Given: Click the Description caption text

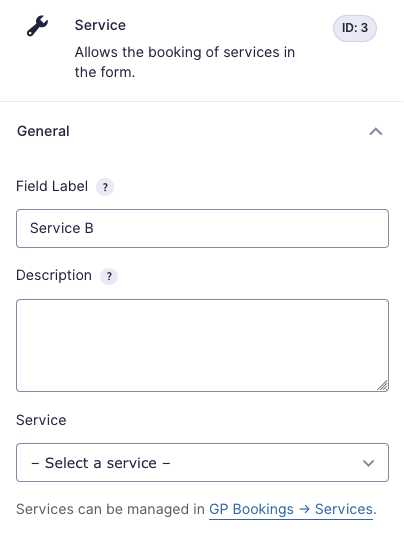Looking at the screenshot, I should (x=54, y=276).
